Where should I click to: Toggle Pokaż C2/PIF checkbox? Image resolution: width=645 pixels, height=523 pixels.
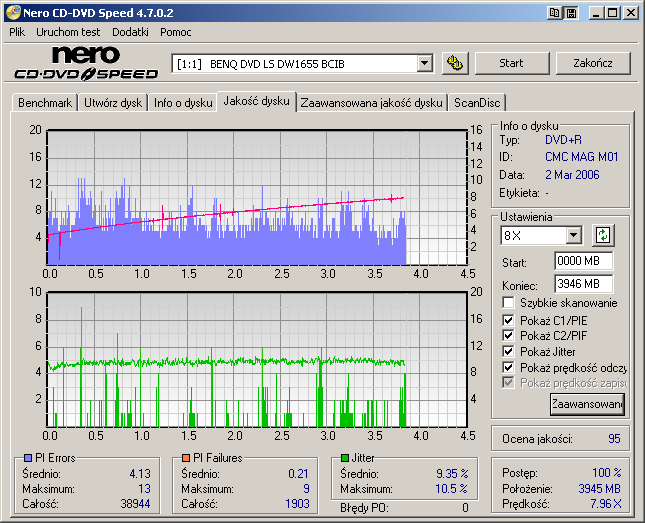click(x=508, y=335)
